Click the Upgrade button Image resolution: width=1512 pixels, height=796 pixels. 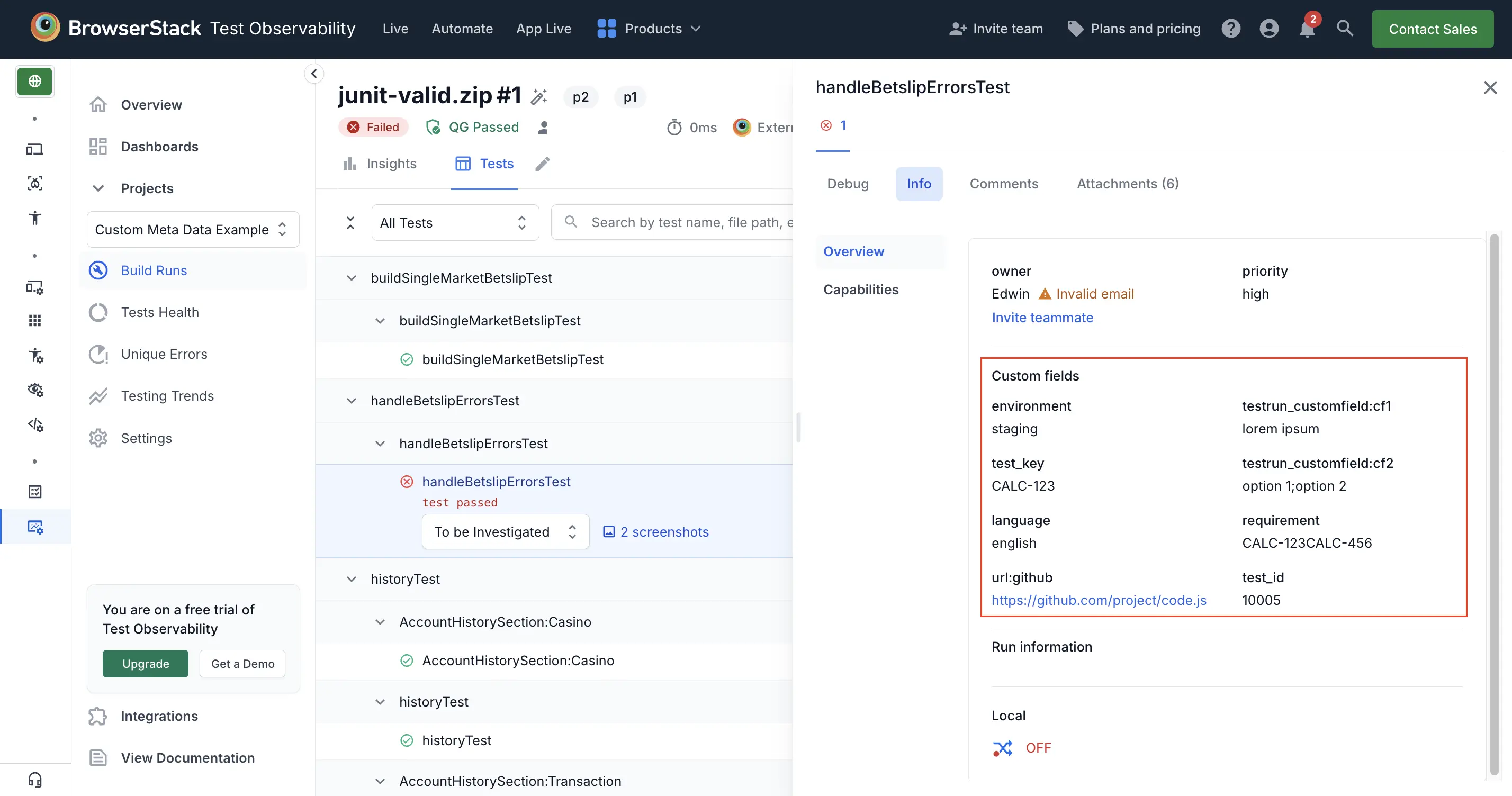point(146,664)
